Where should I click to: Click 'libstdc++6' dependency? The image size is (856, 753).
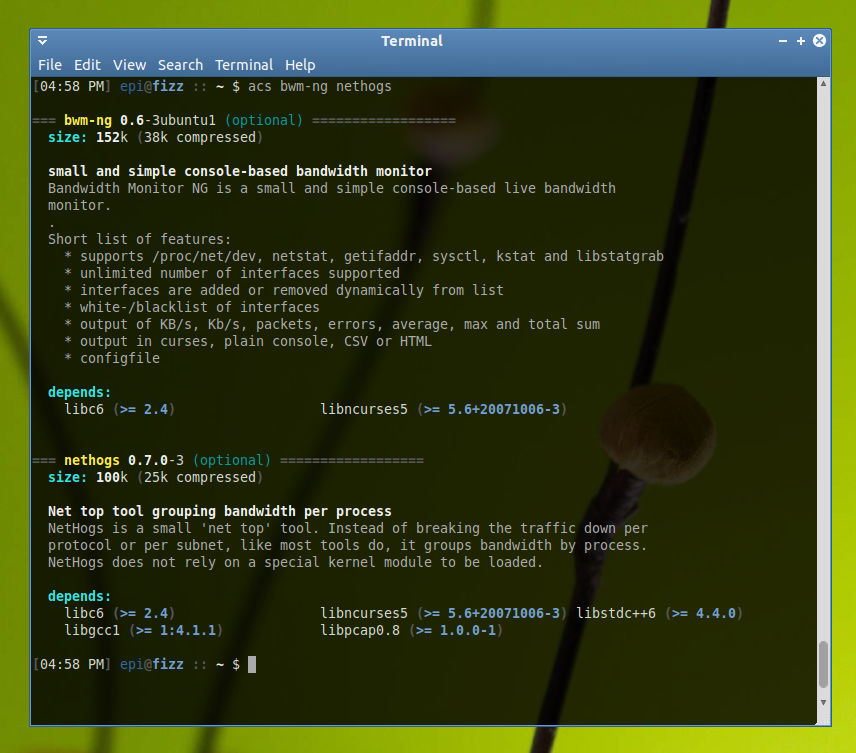click(616, 613)
